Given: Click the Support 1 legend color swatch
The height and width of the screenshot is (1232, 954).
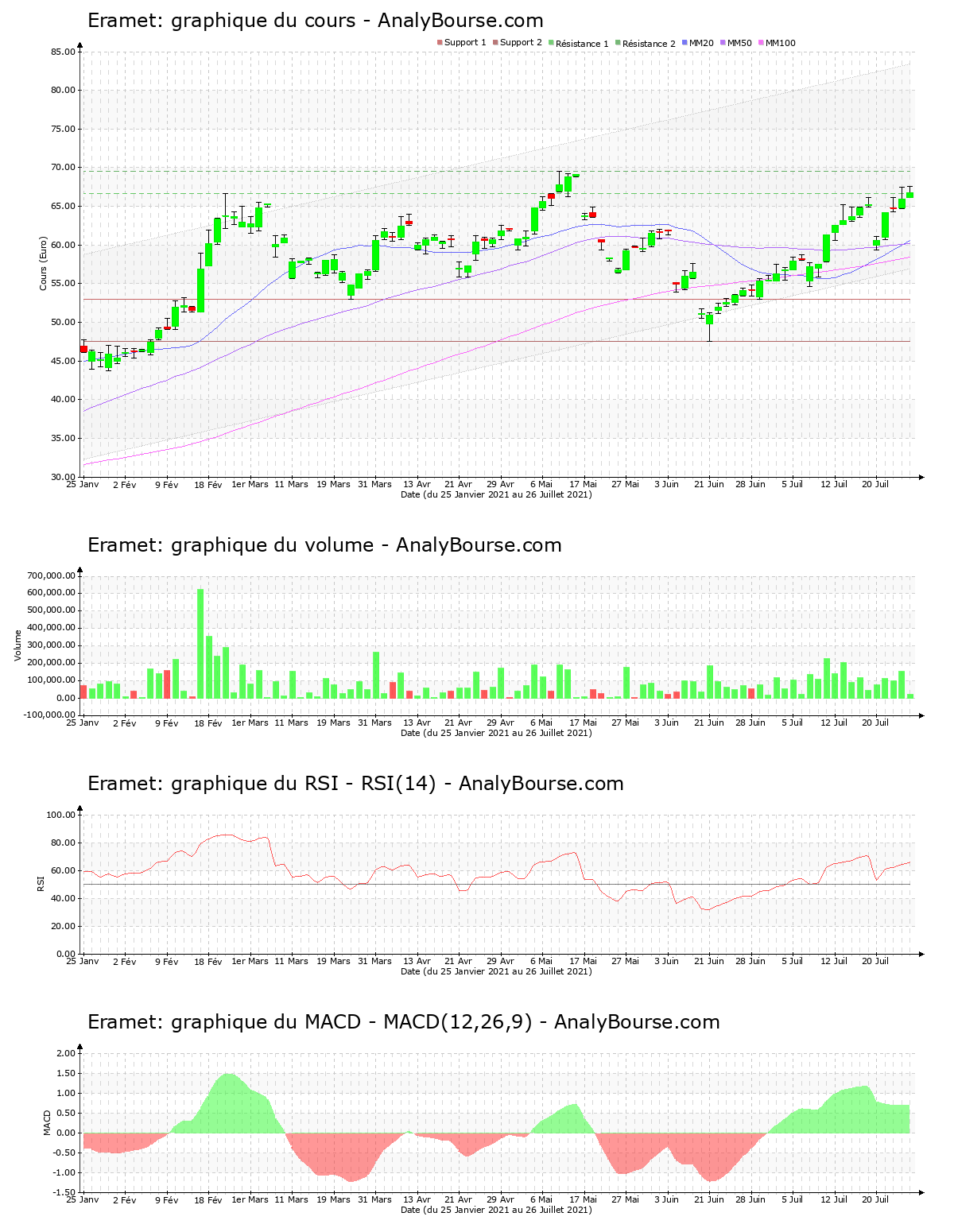Looking at the screenshot, I should tap(440, 43).
